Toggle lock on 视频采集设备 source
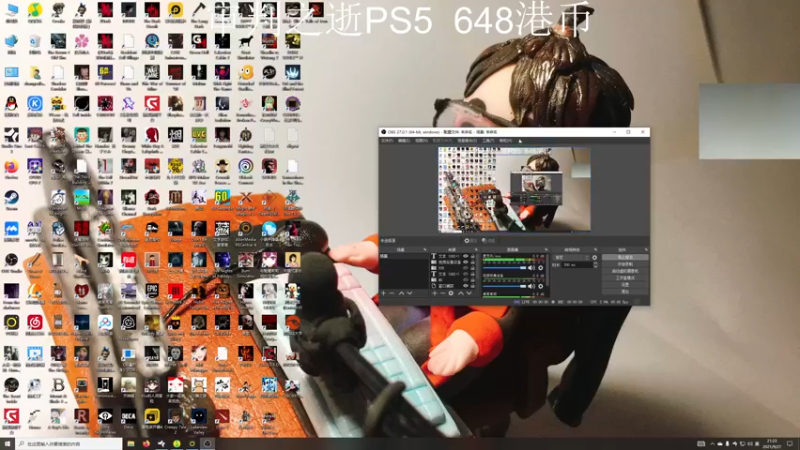This screenshot has width=800, height=450. pyautogui.click(x=473, y=262)
